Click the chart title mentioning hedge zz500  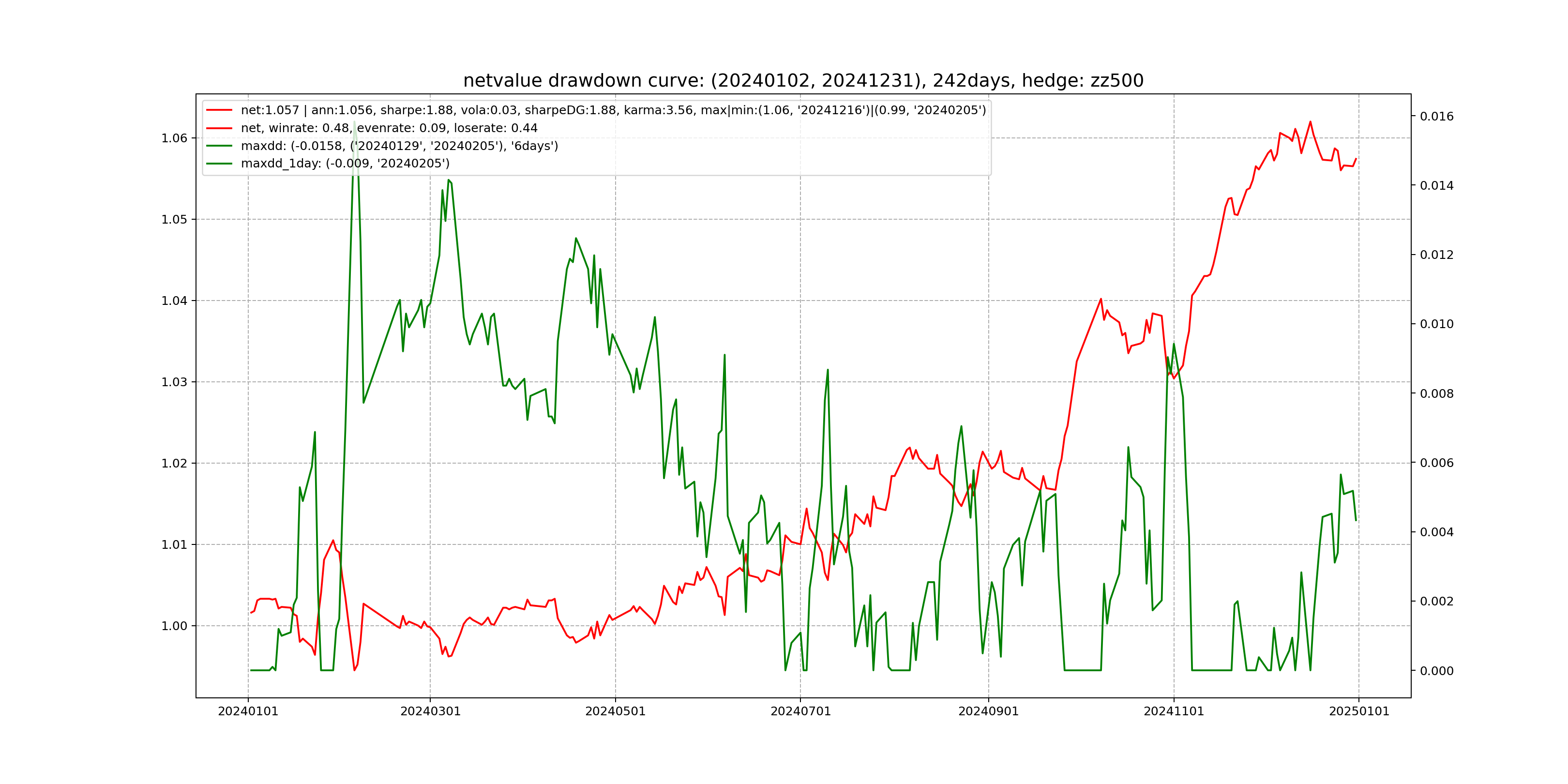(803, 81)
